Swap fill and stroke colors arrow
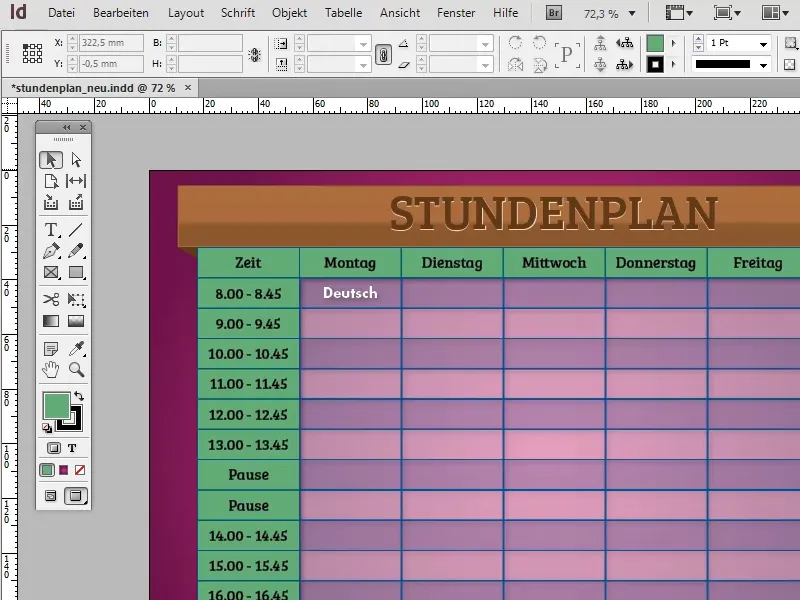The width and height of the screenshot is (800, 600). click(x=79, y=395)
